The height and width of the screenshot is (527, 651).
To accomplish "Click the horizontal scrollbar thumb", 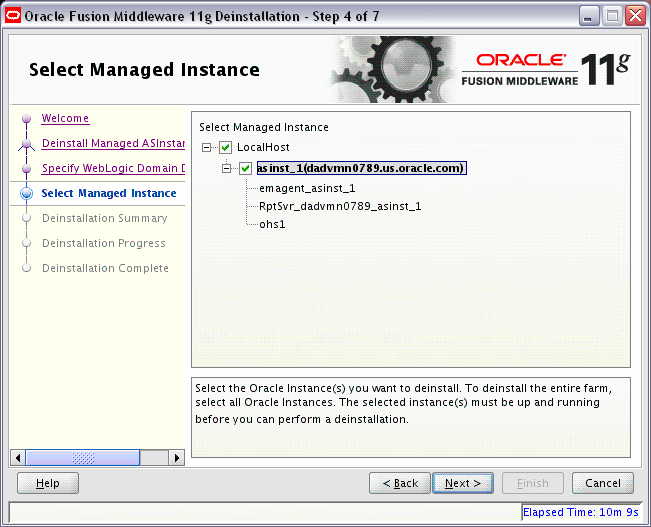I will coord(83,458).
